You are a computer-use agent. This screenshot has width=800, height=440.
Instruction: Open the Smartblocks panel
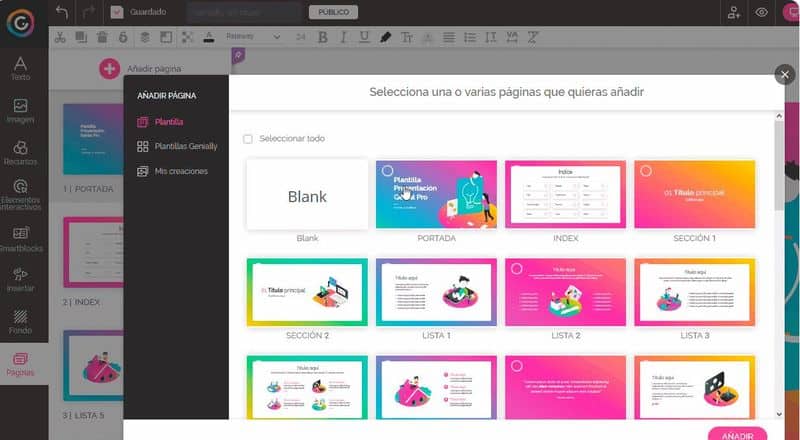pyautogui.click(x=20, y=238)
